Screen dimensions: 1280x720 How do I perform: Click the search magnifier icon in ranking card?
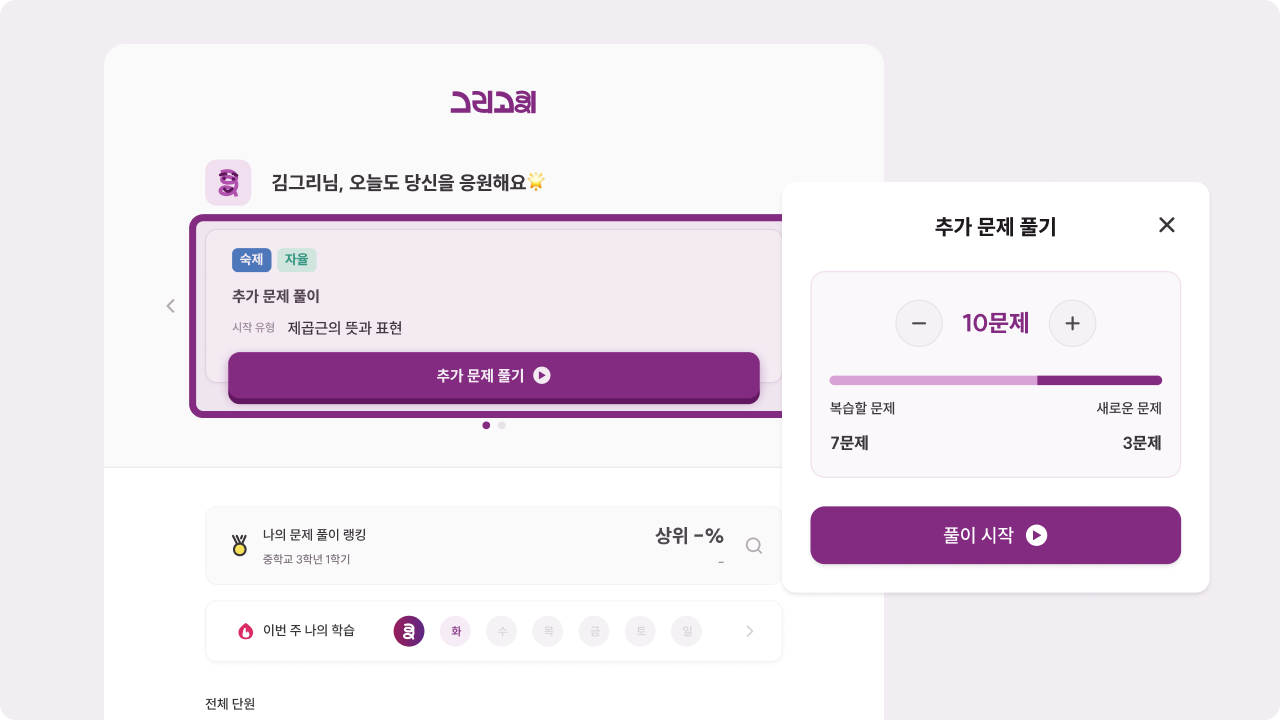coord(754,545)
